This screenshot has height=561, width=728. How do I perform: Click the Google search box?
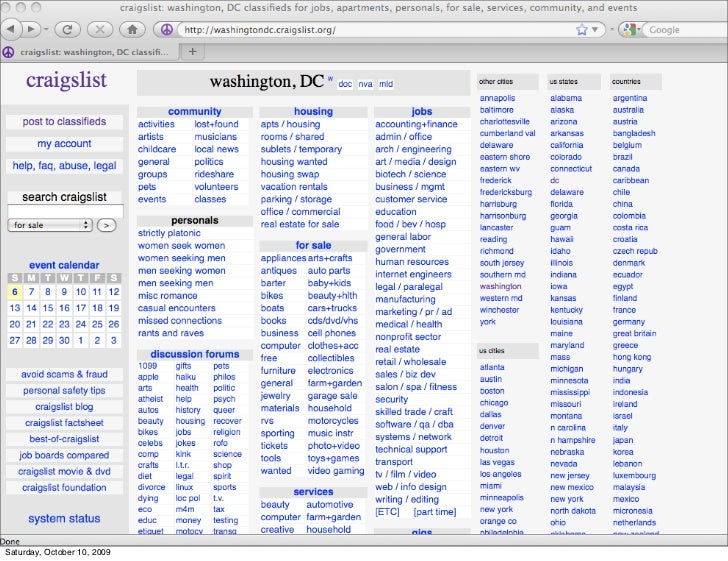click(687, 30)
